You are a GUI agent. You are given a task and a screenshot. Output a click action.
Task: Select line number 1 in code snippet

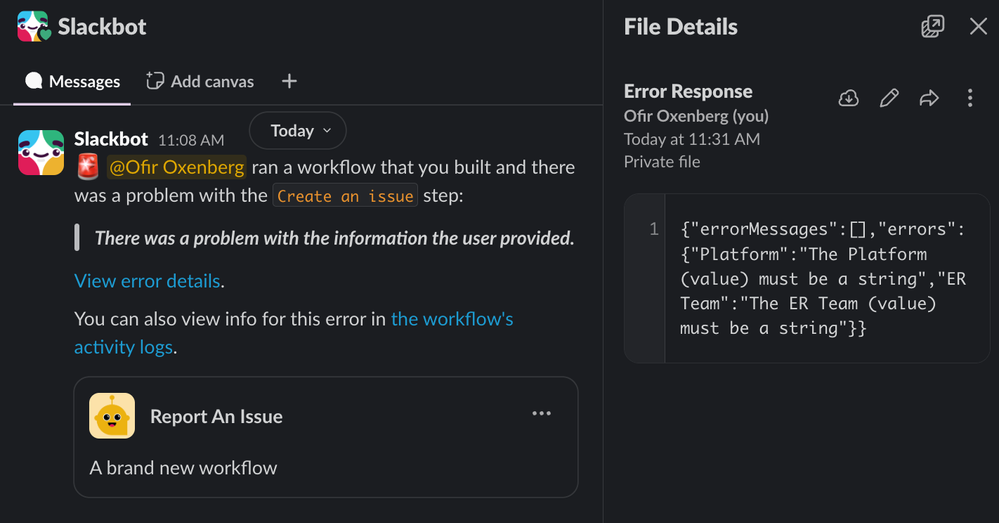pyautogui.click(x=654, y=229)
